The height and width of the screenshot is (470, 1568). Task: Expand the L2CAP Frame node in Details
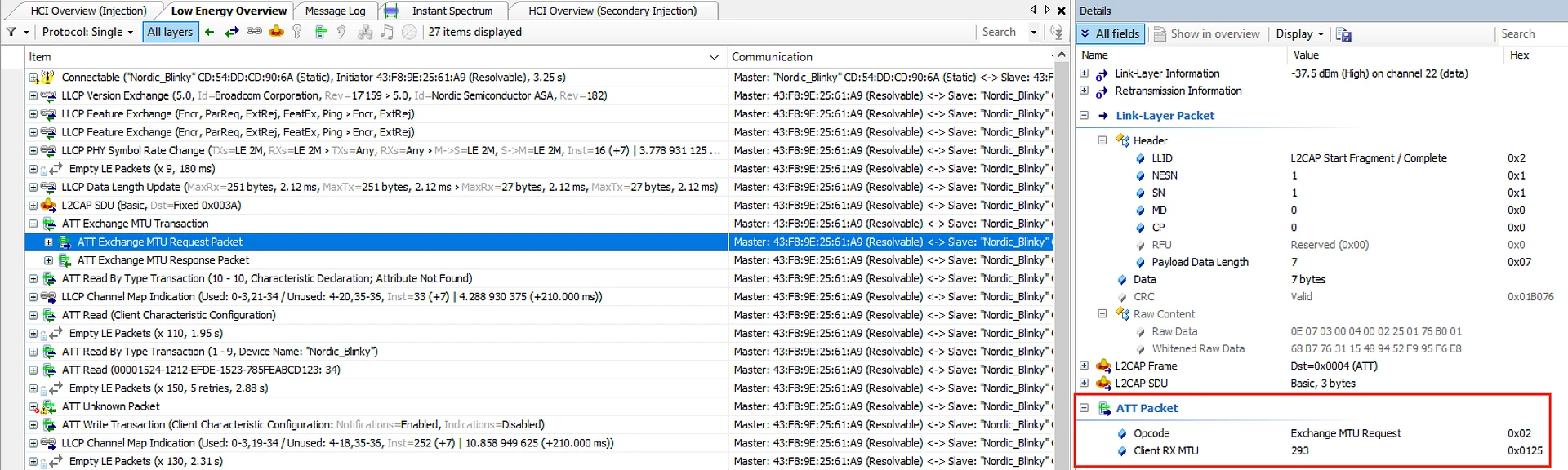click(1085, 366)
